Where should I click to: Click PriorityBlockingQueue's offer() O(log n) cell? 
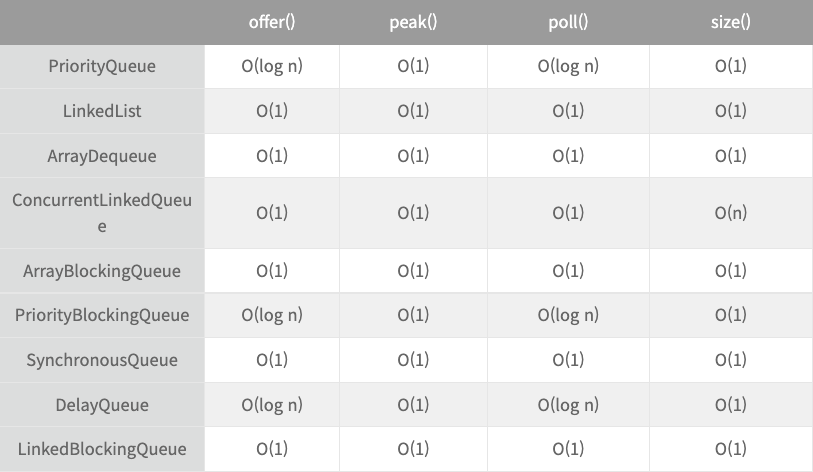[272, 315]
